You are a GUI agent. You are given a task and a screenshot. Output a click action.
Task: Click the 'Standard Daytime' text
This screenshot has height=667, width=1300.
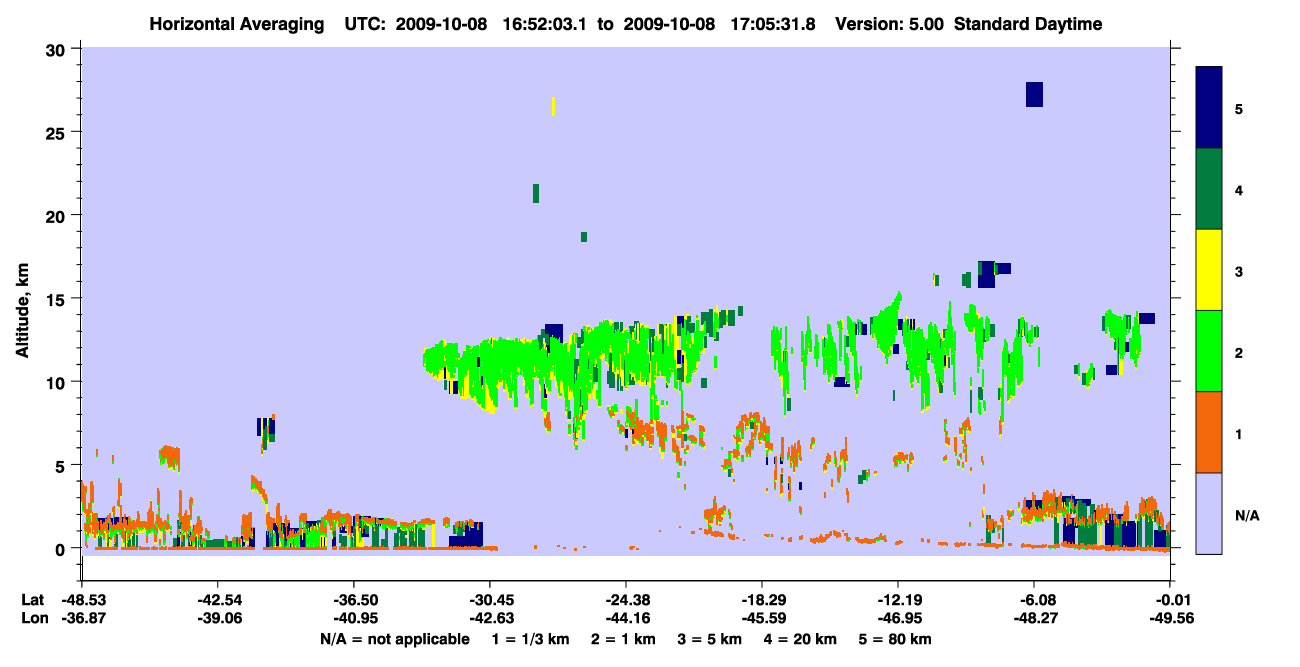point(1028,24)
